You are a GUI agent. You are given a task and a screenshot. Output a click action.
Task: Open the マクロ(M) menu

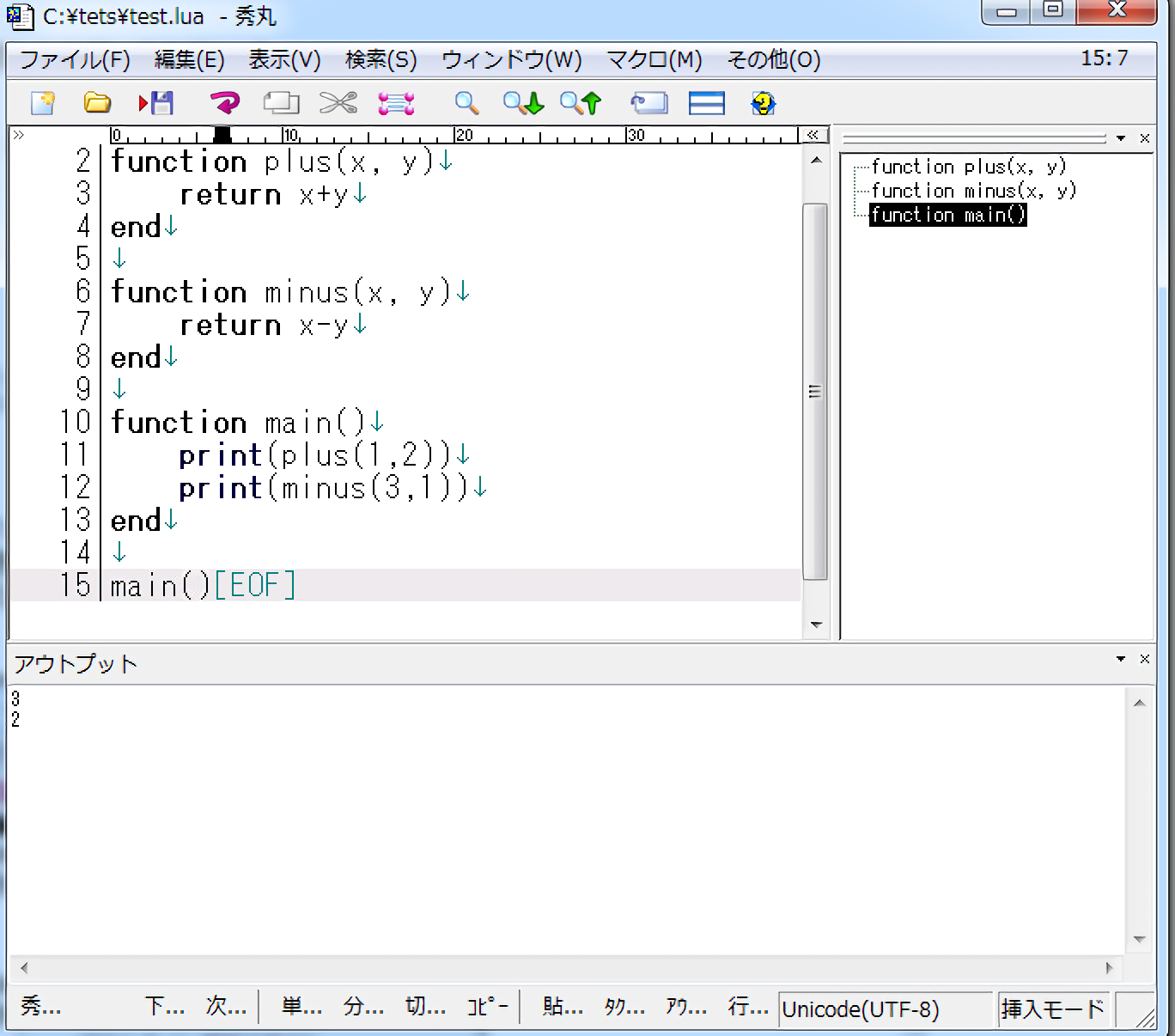coord(654,59)
